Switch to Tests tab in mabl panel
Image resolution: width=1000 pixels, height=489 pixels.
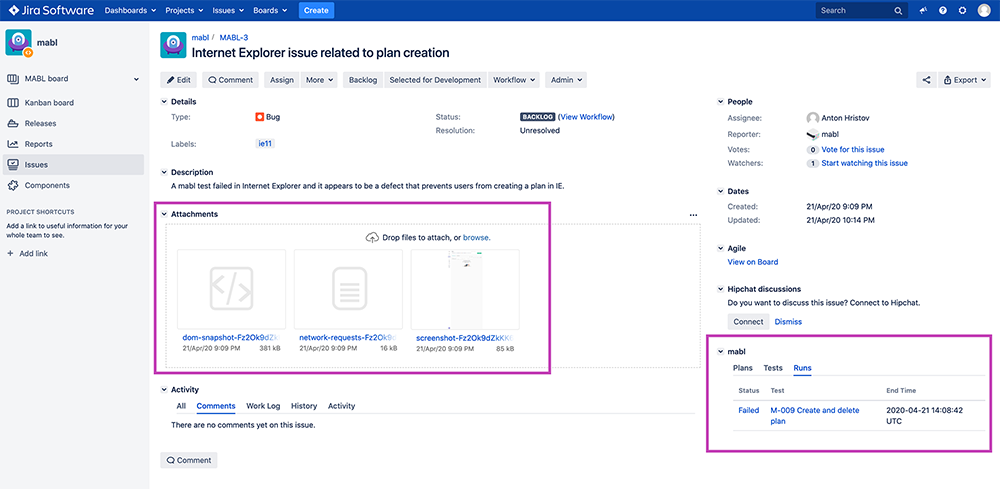tap(773, 368)
